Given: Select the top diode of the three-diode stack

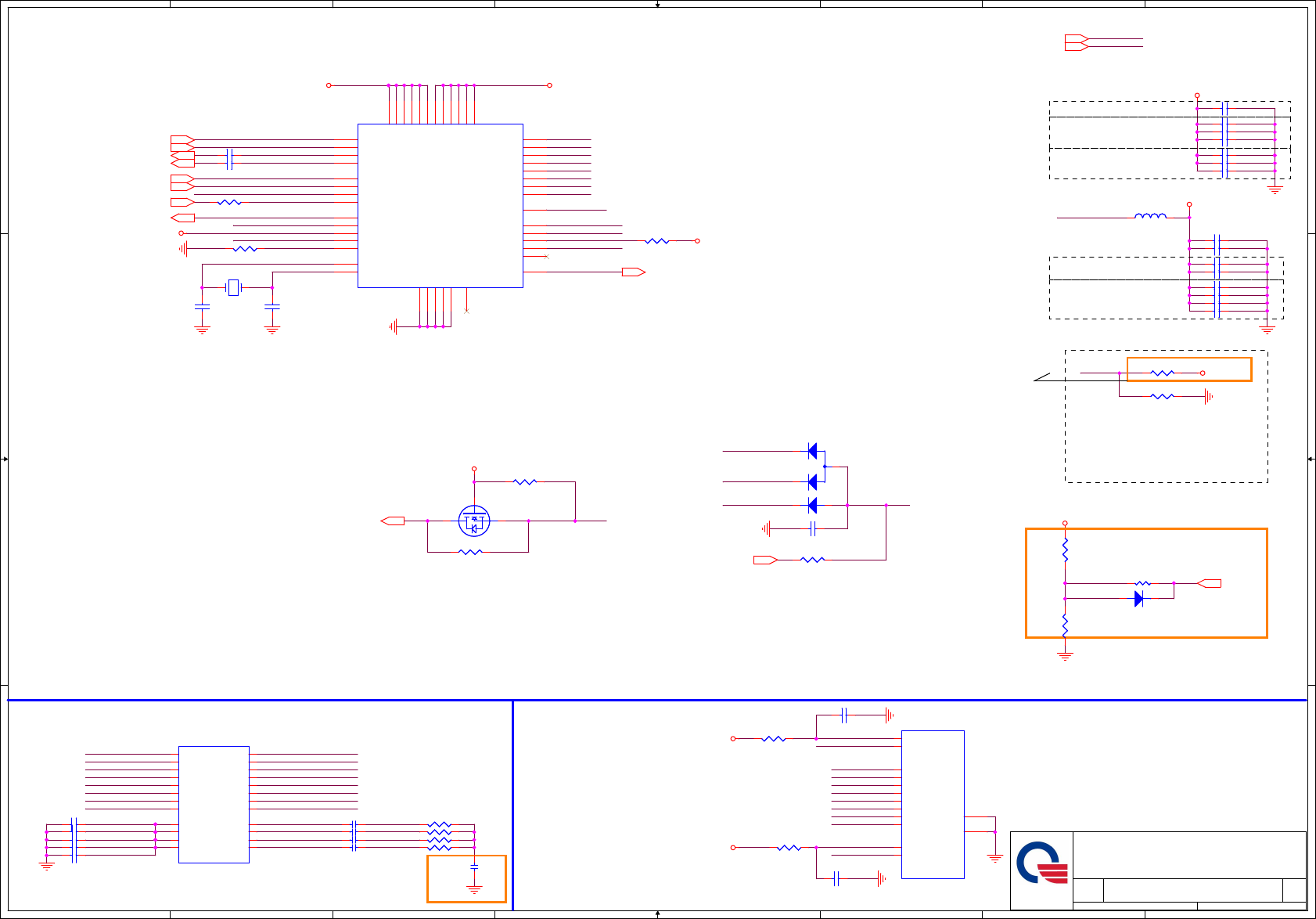Looking at the screenshot, I should click(813, 451).
